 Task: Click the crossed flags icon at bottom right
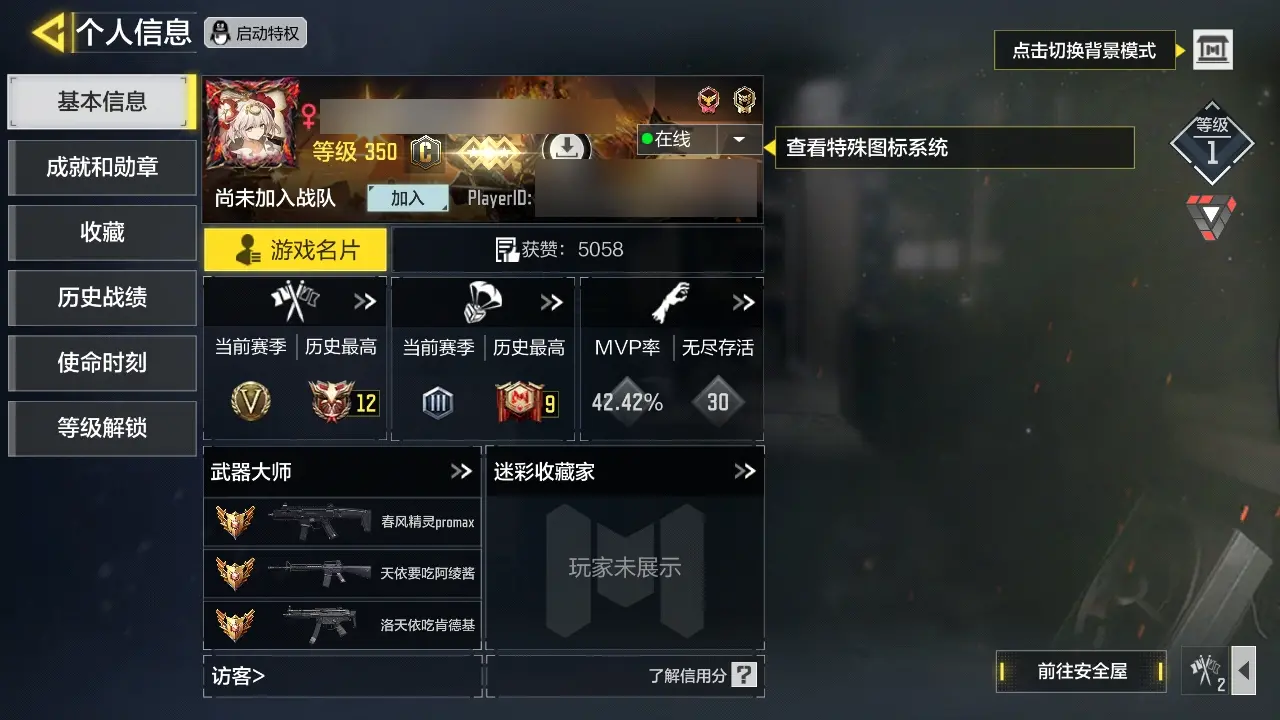[x=1205, y=670]
